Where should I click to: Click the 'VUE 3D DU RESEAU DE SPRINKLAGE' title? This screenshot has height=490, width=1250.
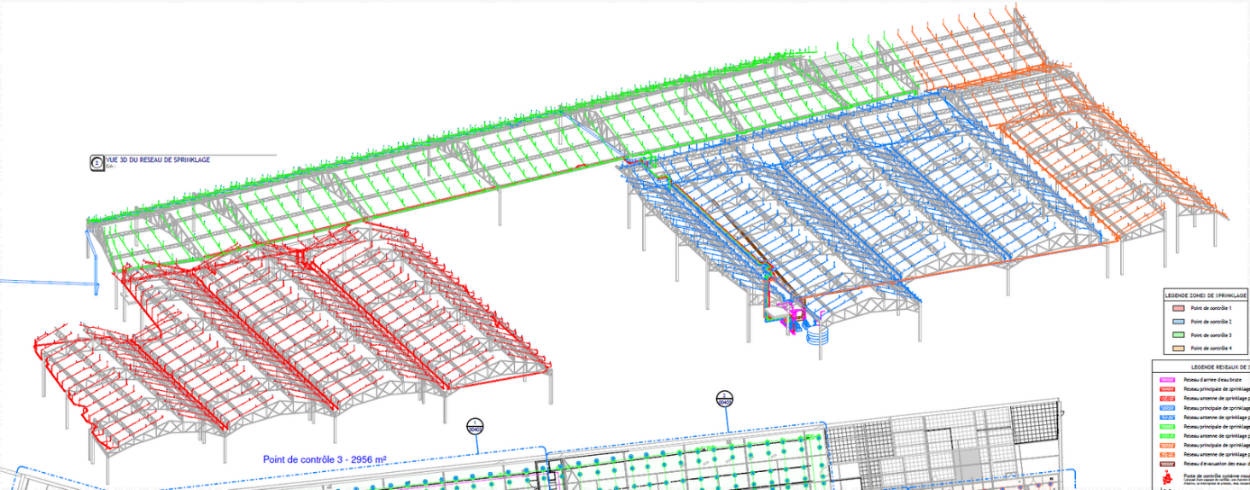point(160,159)
